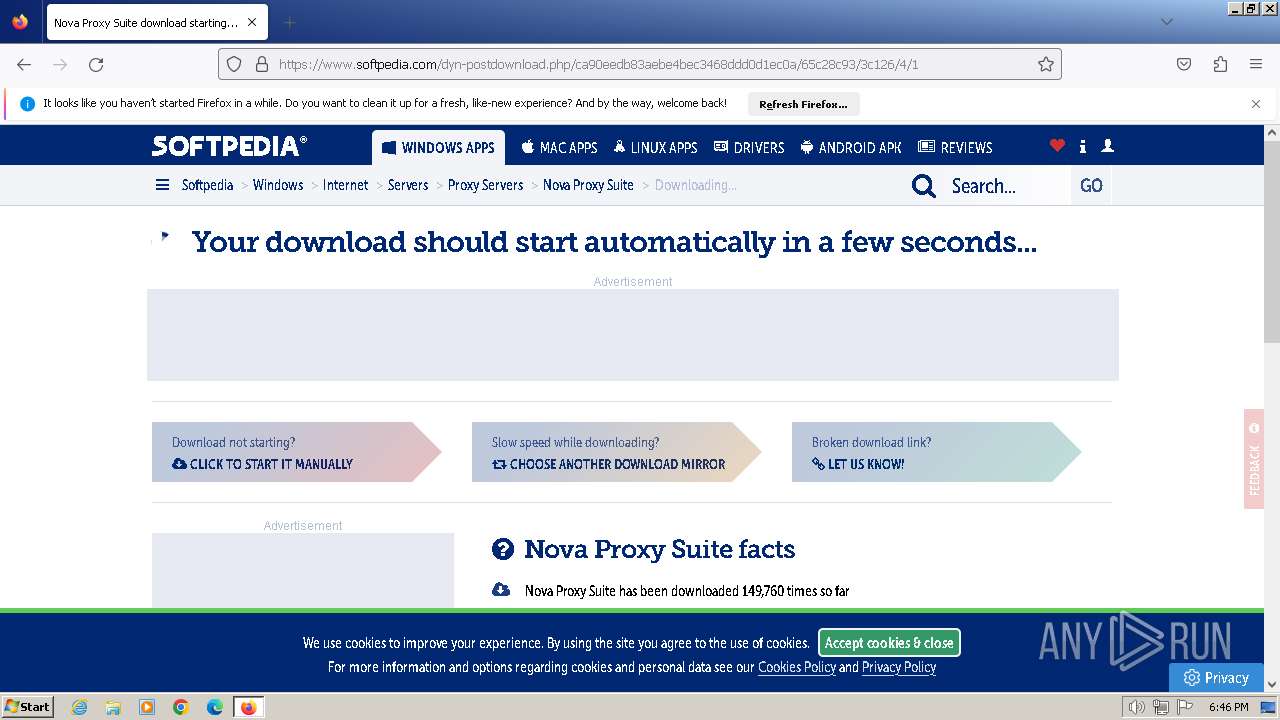Click the Action Center flag icon
The image size is (1280, 720).
point(1183,707)
